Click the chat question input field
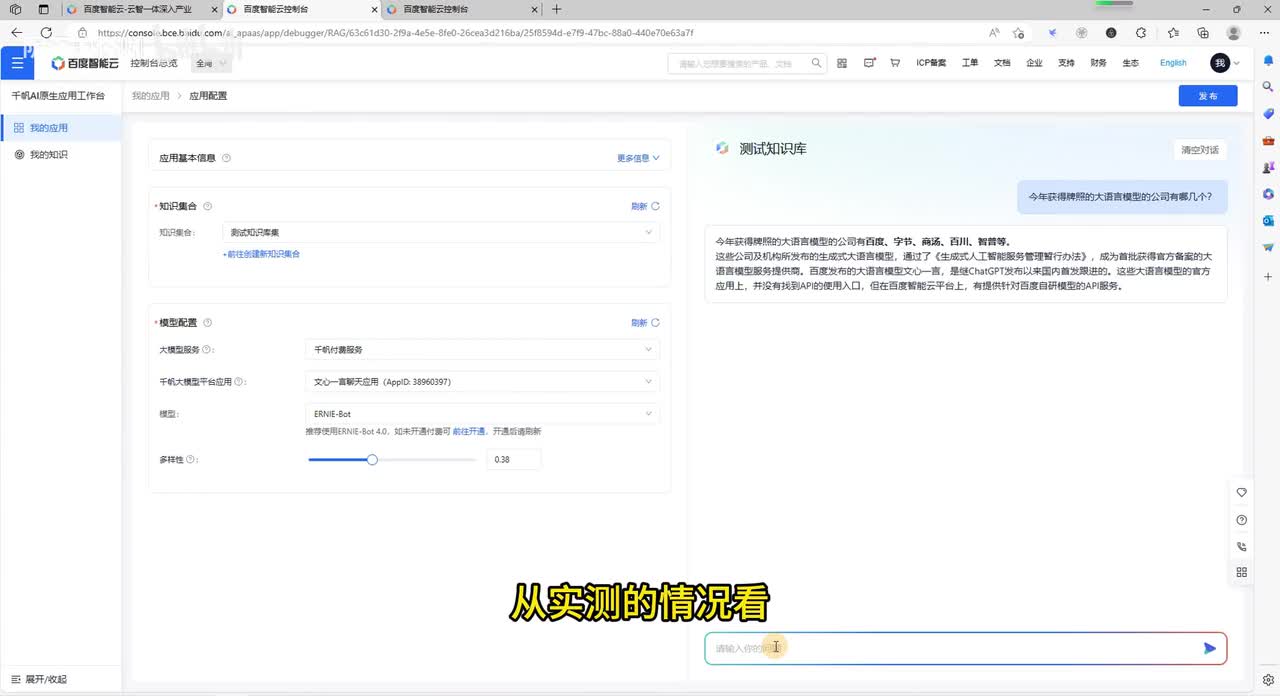1280x696 pixels. point(950,648)
